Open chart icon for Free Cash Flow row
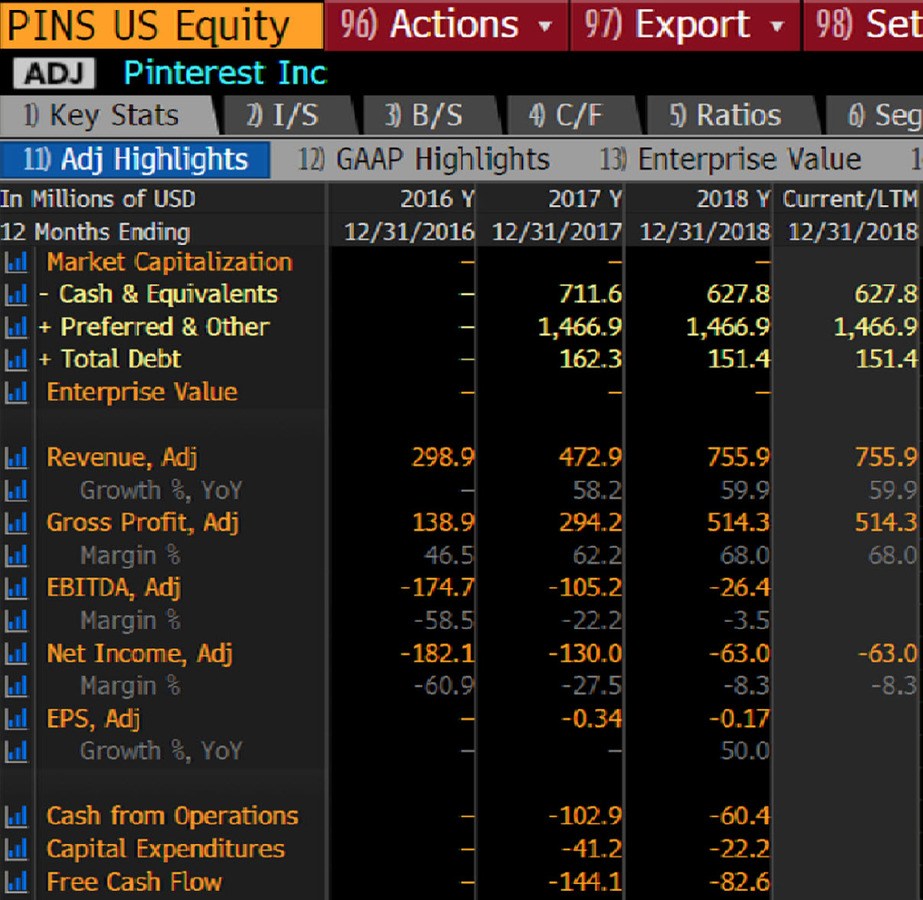The image size is (923, 900). 16,882
